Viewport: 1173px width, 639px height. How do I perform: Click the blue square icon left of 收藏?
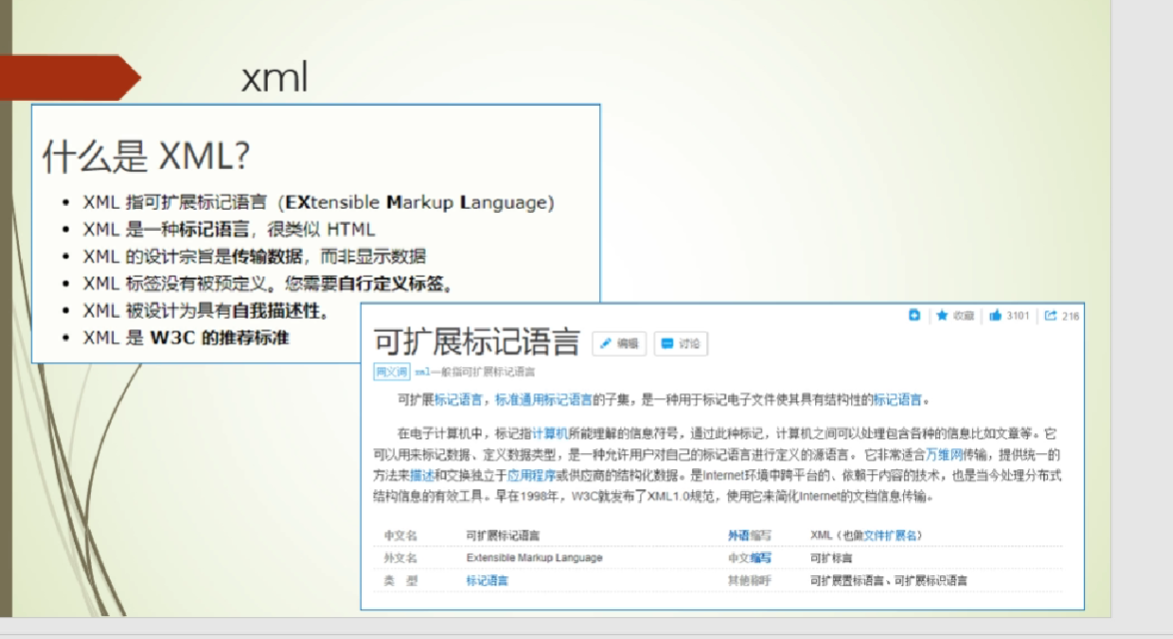coord(914,315)
